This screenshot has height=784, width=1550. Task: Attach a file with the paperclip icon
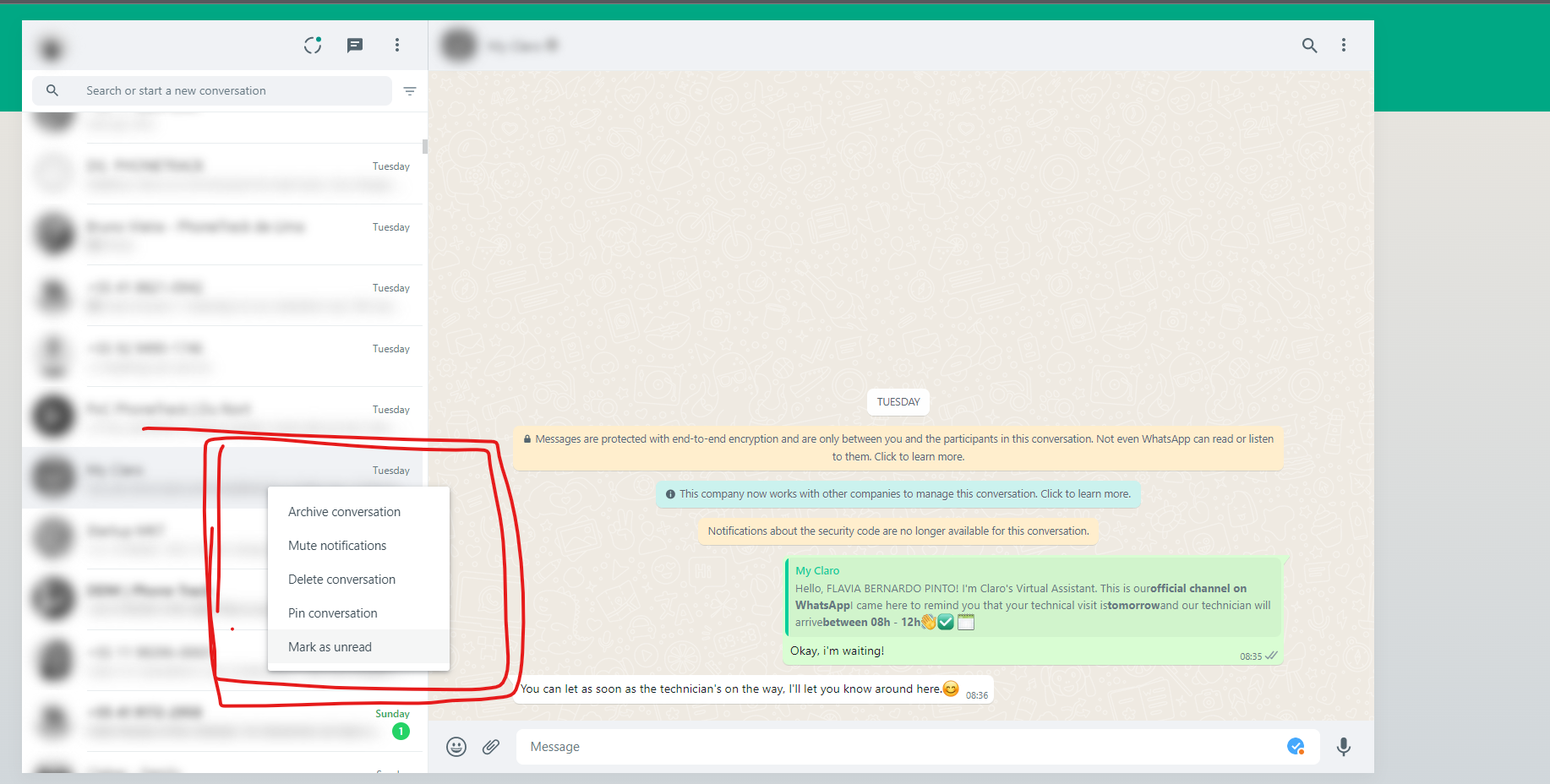click(491, 747)
